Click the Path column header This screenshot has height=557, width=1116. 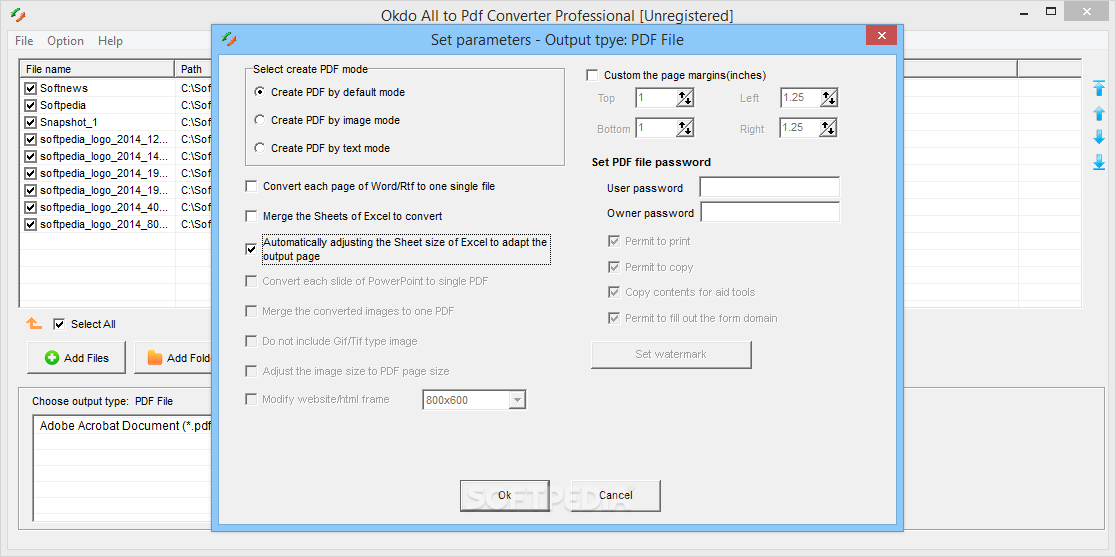tap(193, 69)
